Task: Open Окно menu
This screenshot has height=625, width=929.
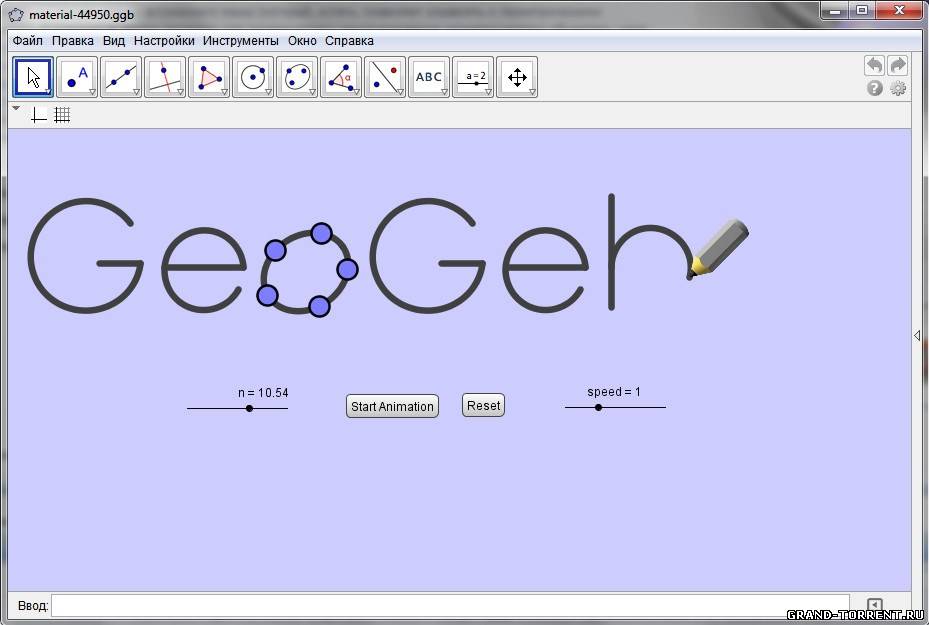Action: (x=302, y=41)
